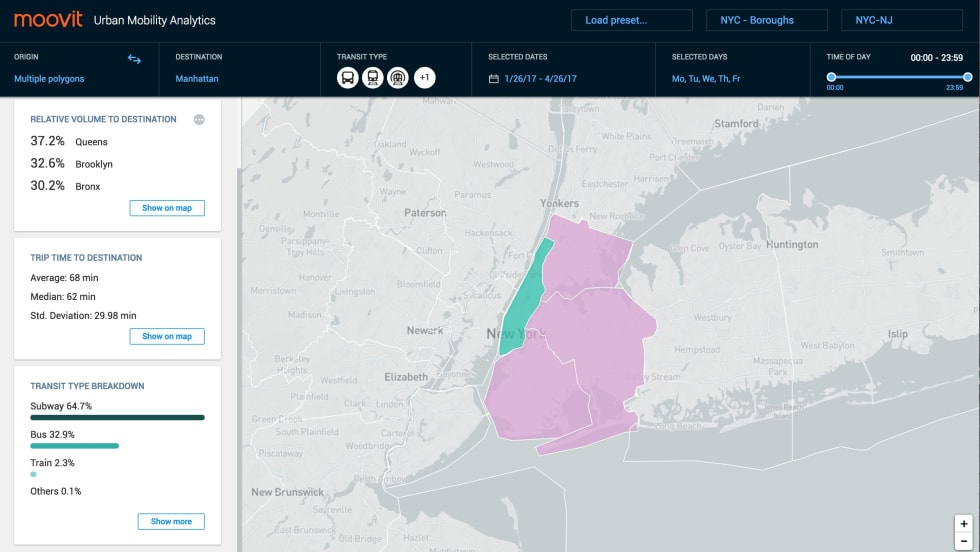Click the +1 additional transit types badge
Viewport: 980px width, 552px height.
(424, 78)
